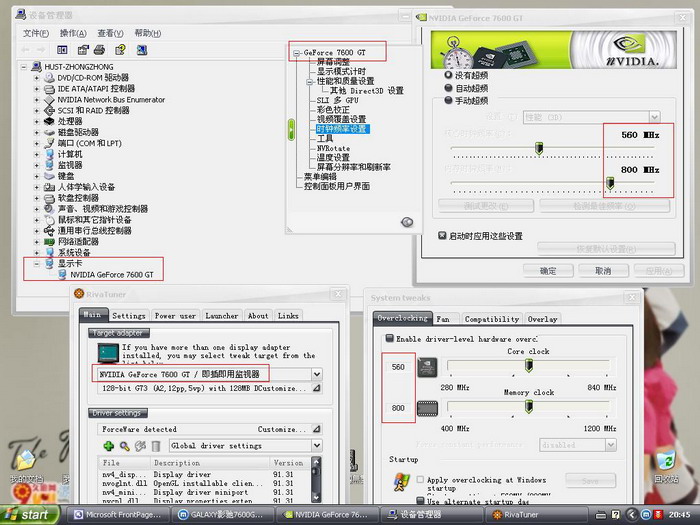Screen dimensions: 700x525
Task: Click the Windows flag icon in Startup section
Action: [x=402, y=483]
